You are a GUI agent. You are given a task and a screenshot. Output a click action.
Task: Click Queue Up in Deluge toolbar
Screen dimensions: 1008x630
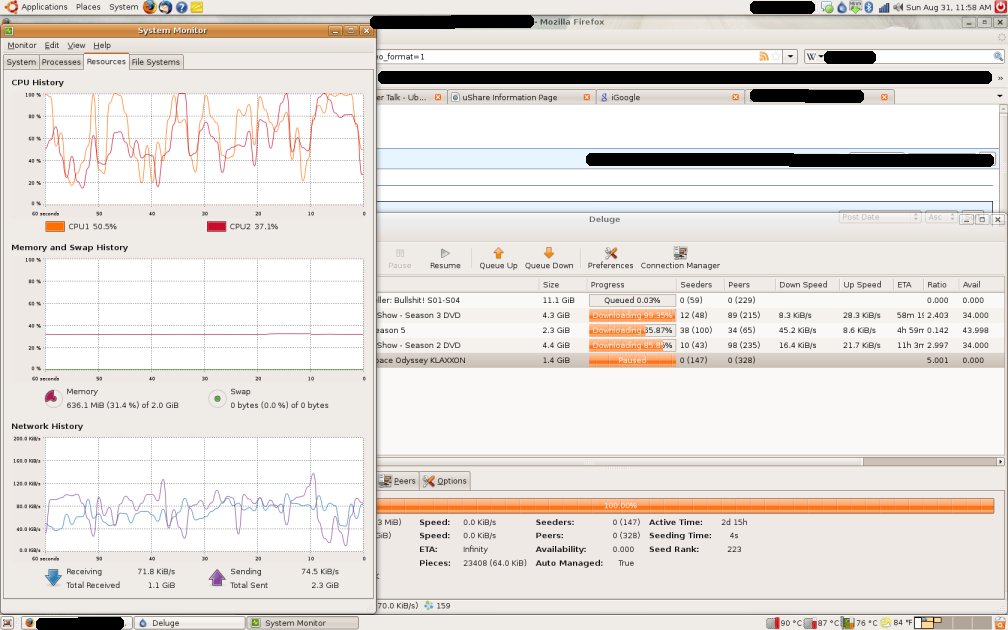(x=498, y=258)
